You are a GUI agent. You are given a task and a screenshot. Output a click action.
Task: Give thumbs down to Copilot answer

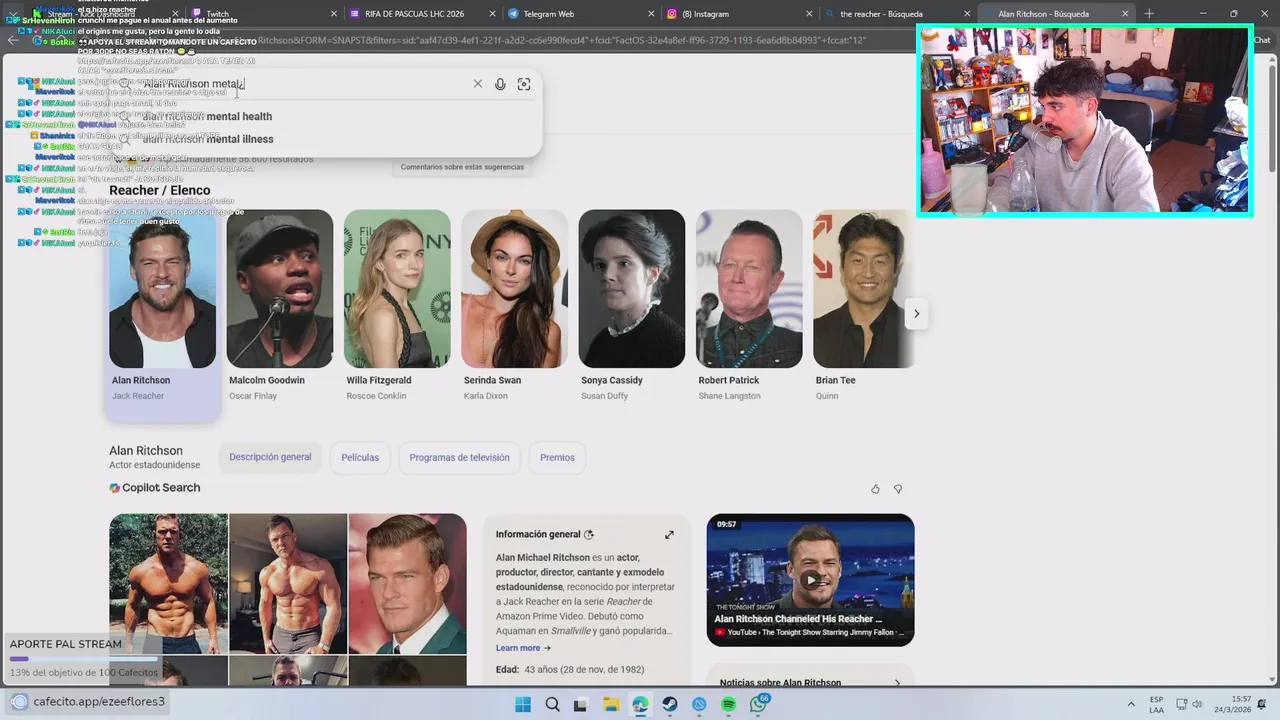pyautogui.click(x=897, y=489)
